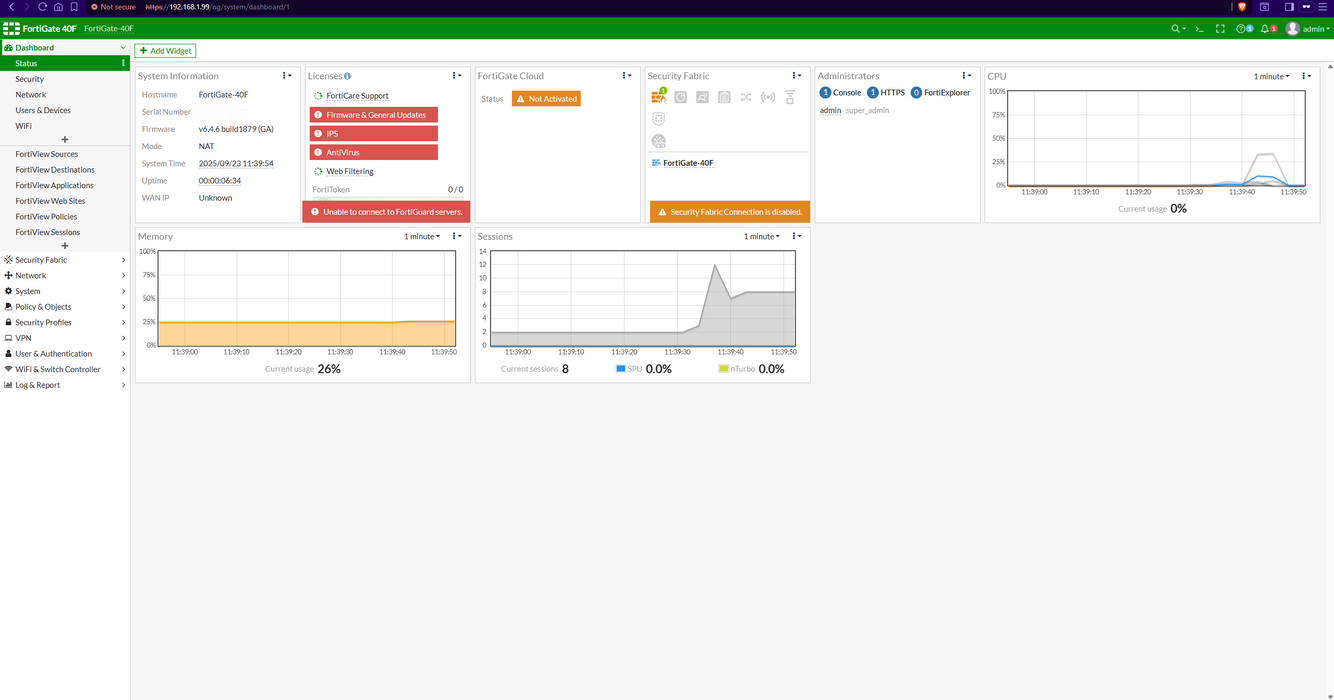Viewport: 1334px width, 700px height.
Task: Click the Status item vertical-dots icon
Action: (x=124, y=63)
